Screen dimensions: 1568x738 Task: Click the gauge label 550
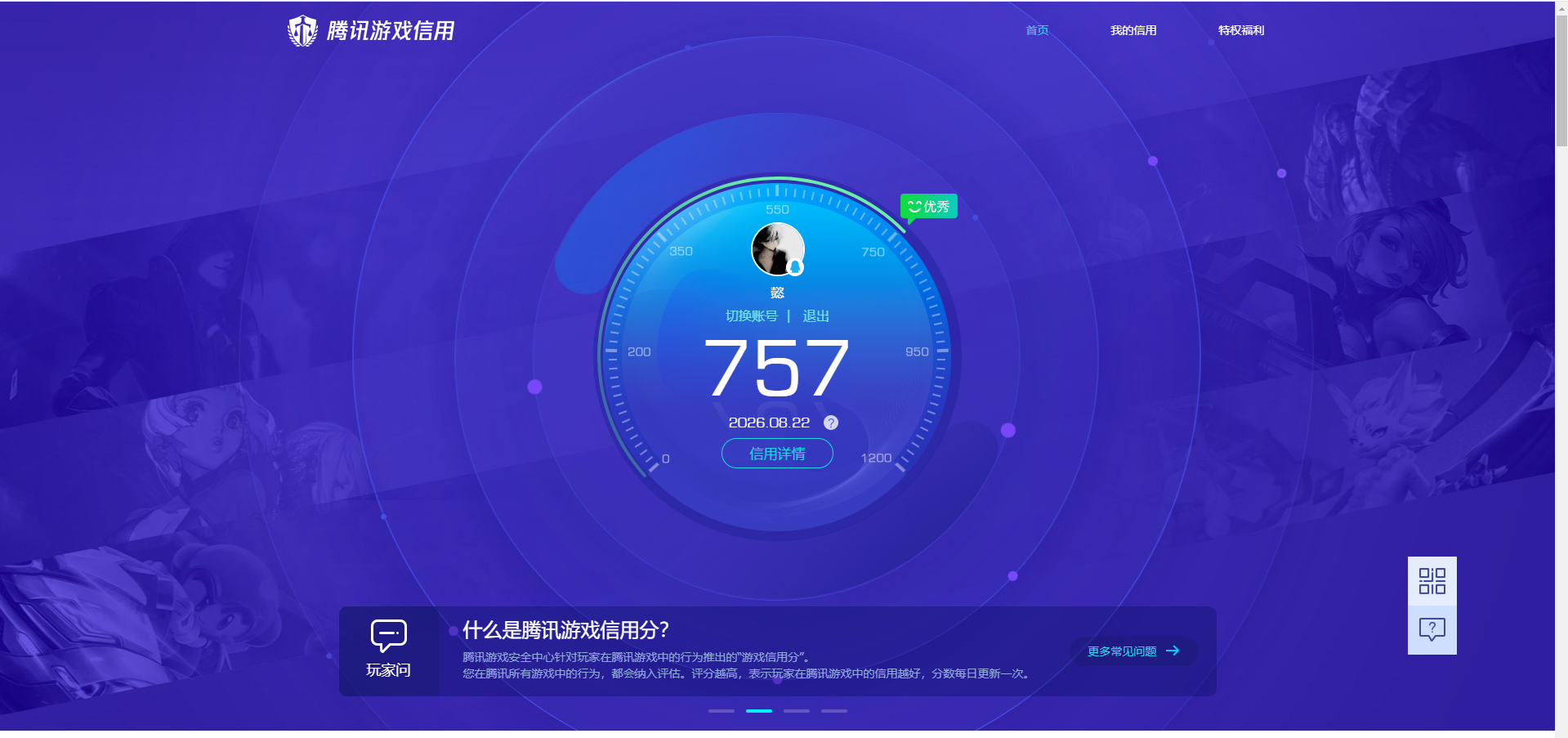coord(777,209)
